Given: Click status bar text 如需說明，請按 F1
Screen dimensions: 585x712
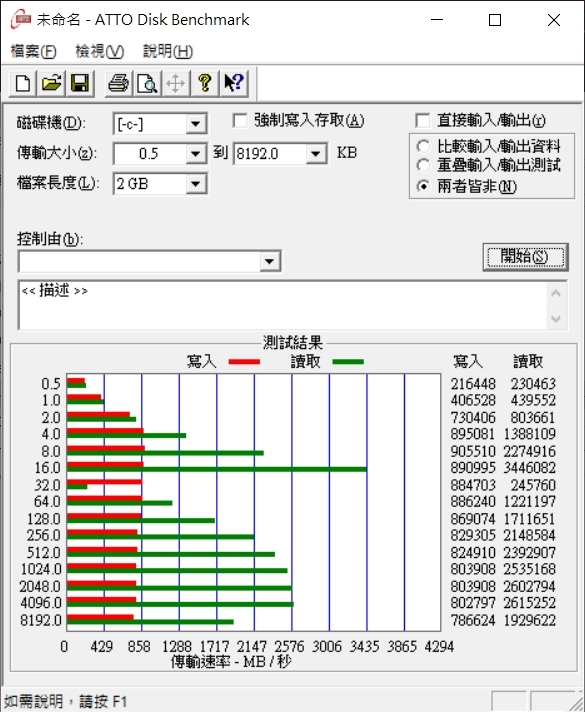Looking at the screenshot, I should click(66, 702).
